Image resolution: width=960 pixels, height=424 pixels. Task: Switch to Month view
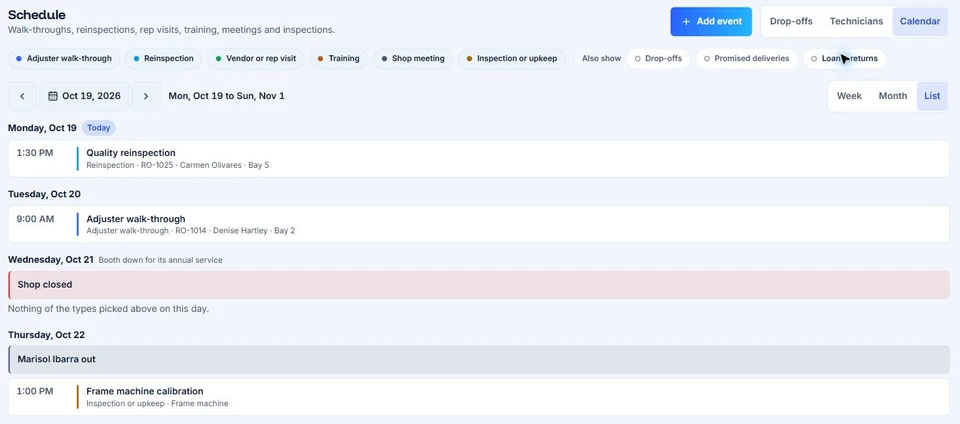click(893, 96)
